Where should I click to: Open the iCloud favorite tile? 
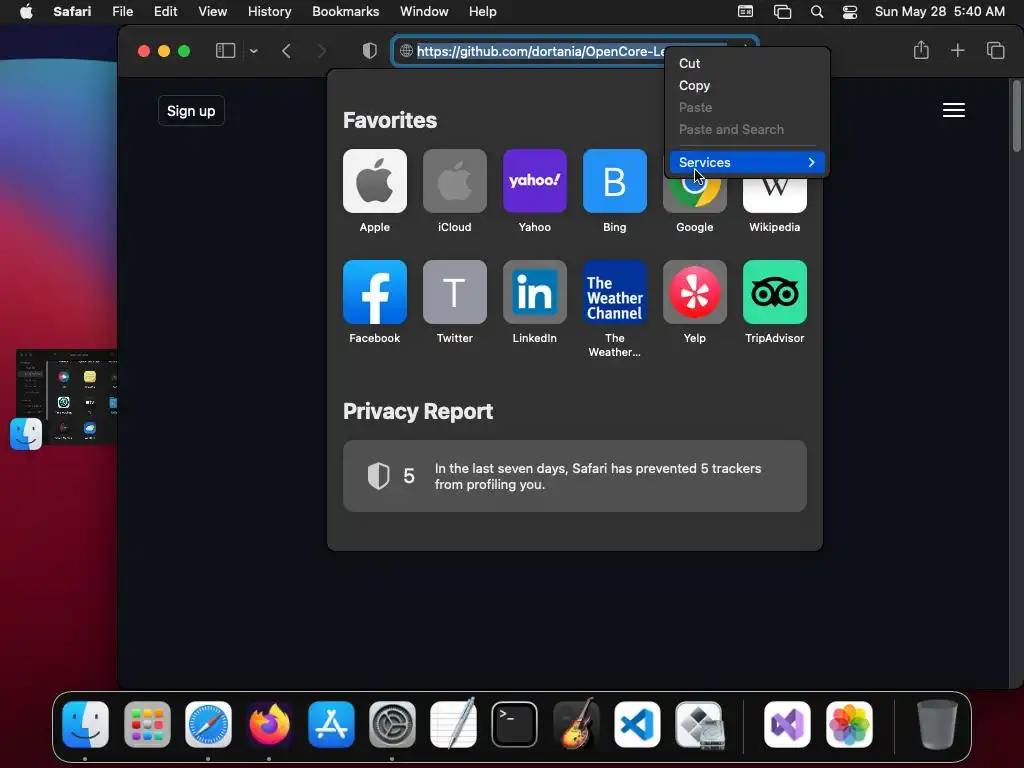tap(455, 181)
